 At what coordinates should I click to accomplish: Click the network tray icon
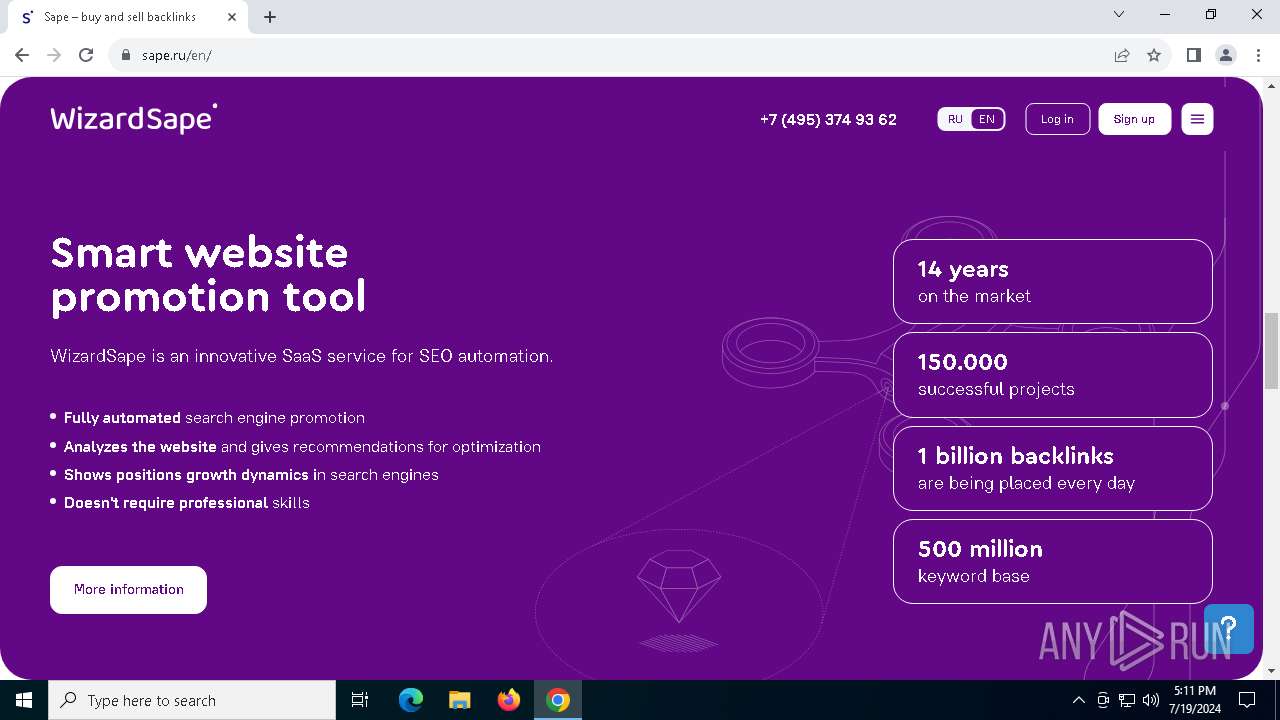pyautogui.click(x=1127, y=700)
